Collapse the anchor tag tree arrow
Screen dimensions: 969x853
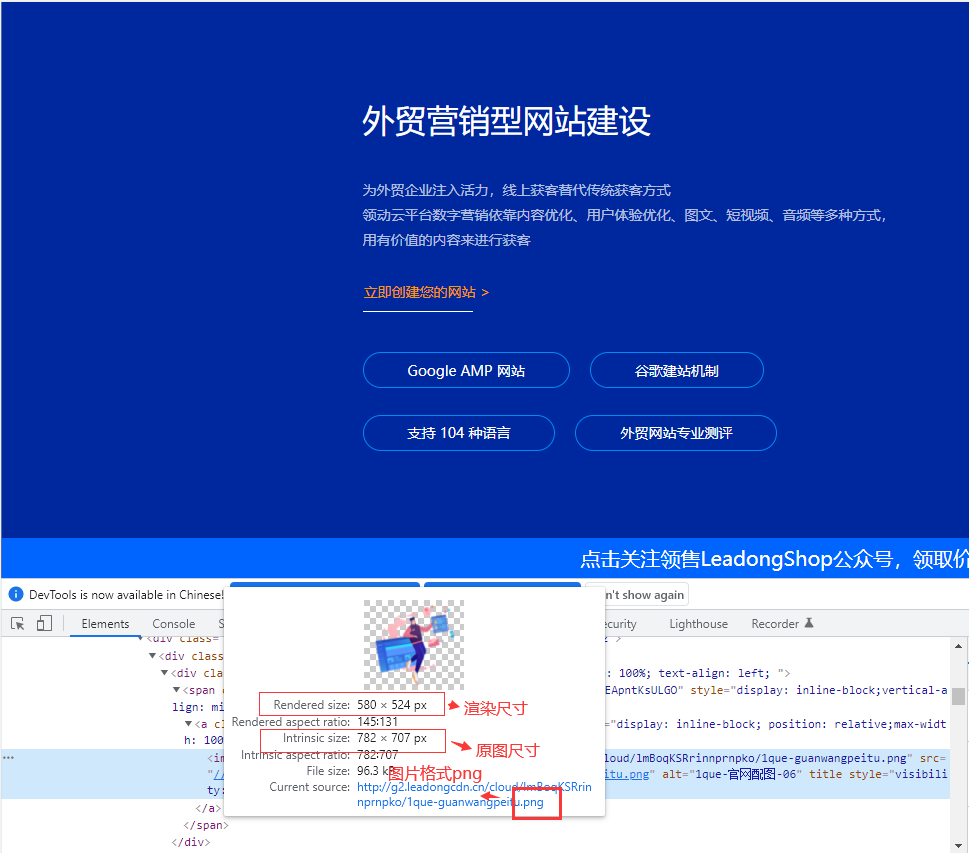[x=188, y=724]
